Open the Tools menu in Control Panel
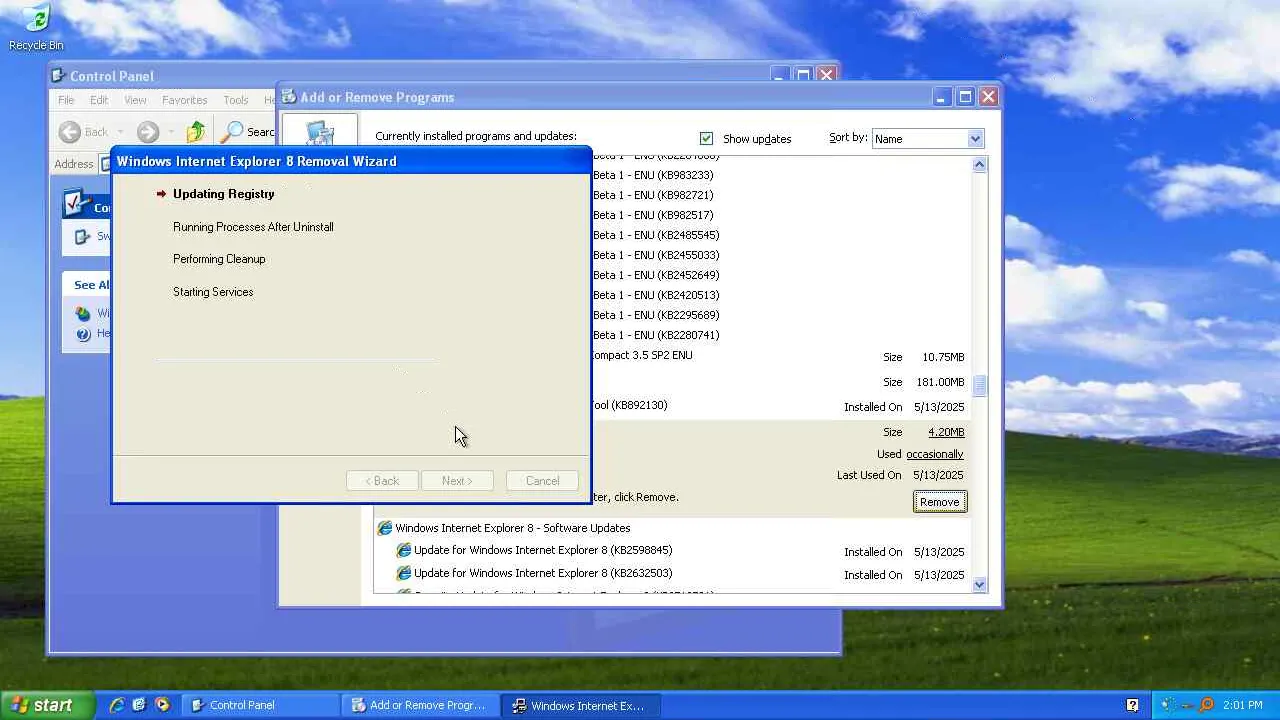 coord(236,100)
